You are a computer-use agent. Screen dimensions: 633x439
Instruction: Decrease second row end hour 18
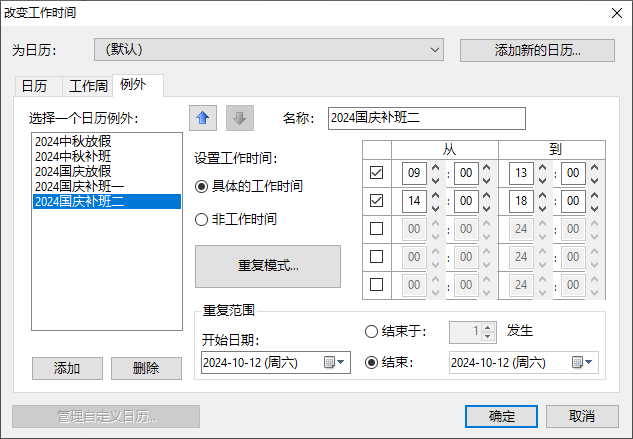[x=541, y=206]
